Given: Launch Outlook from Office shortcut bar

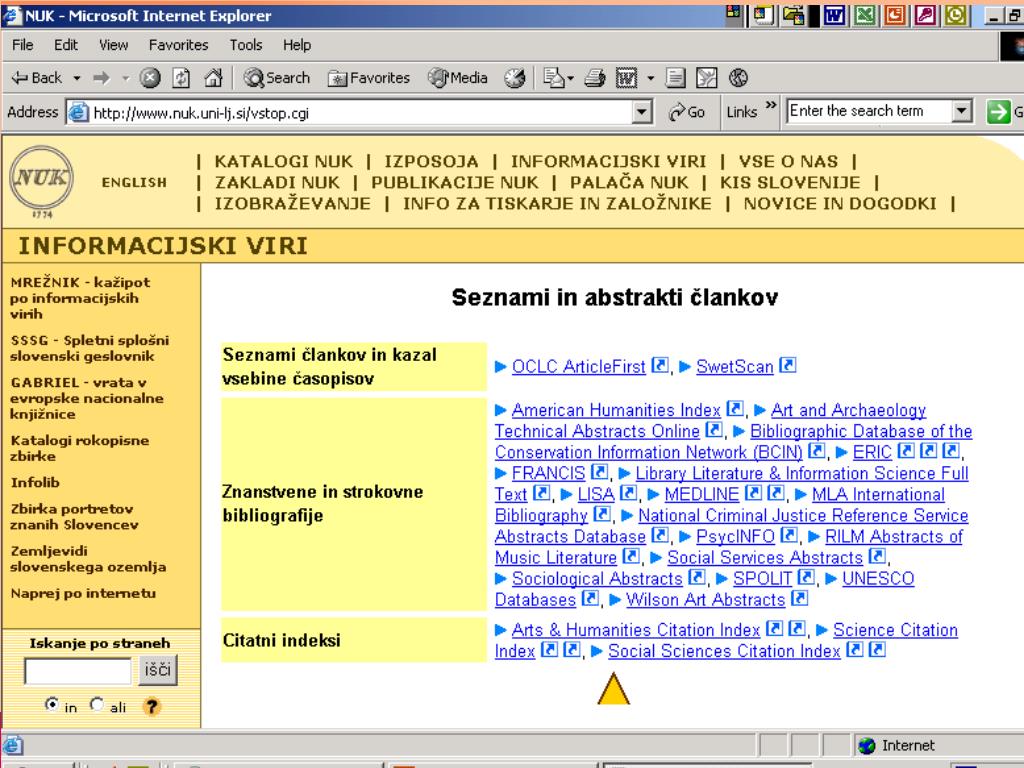Looking at the screenshot, I should 955,15.
